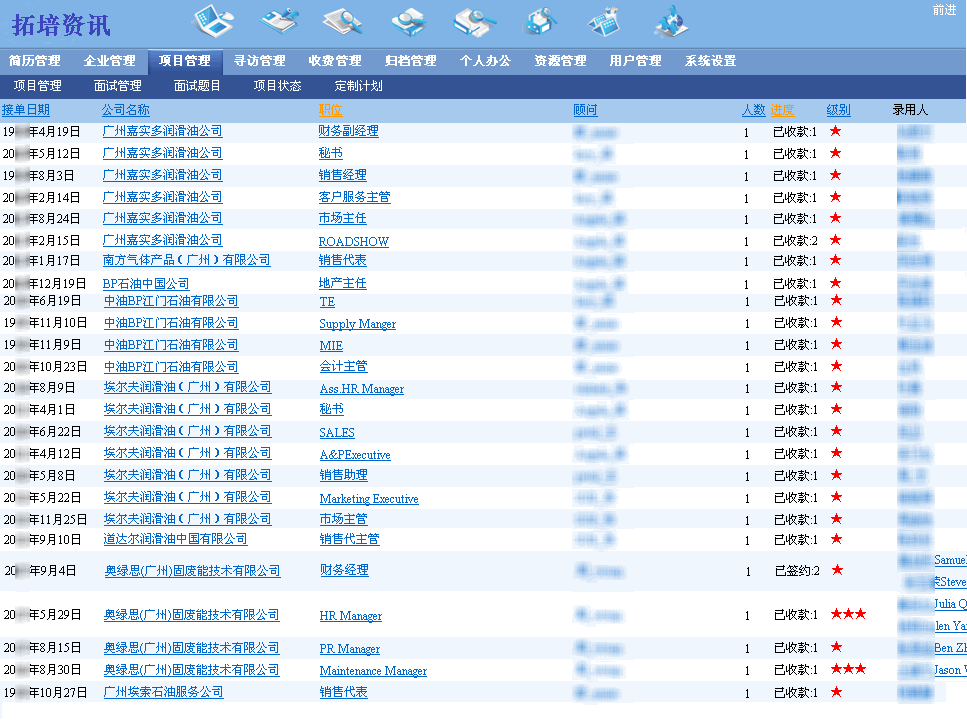Open the 会计主管 position link
This screenshot has height=722, width=967.
(x=344, y=366)
